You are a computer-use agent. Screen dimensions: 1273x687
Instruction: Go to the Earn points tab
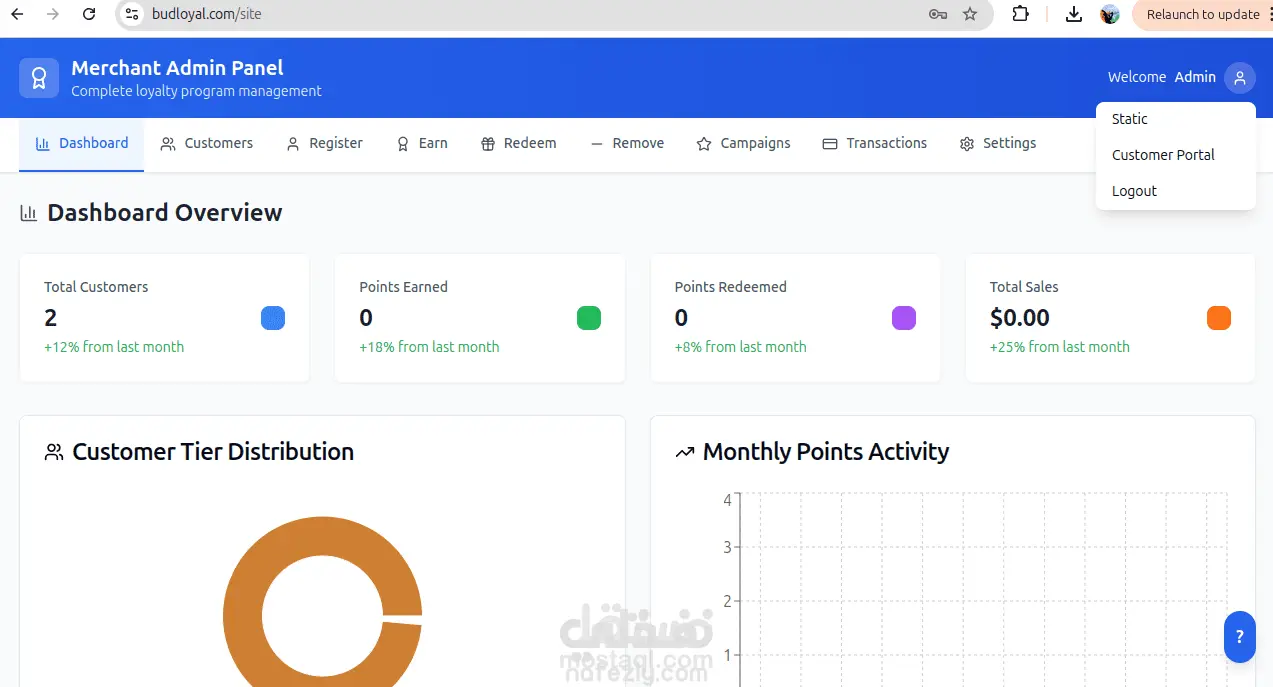pos(422,143)
